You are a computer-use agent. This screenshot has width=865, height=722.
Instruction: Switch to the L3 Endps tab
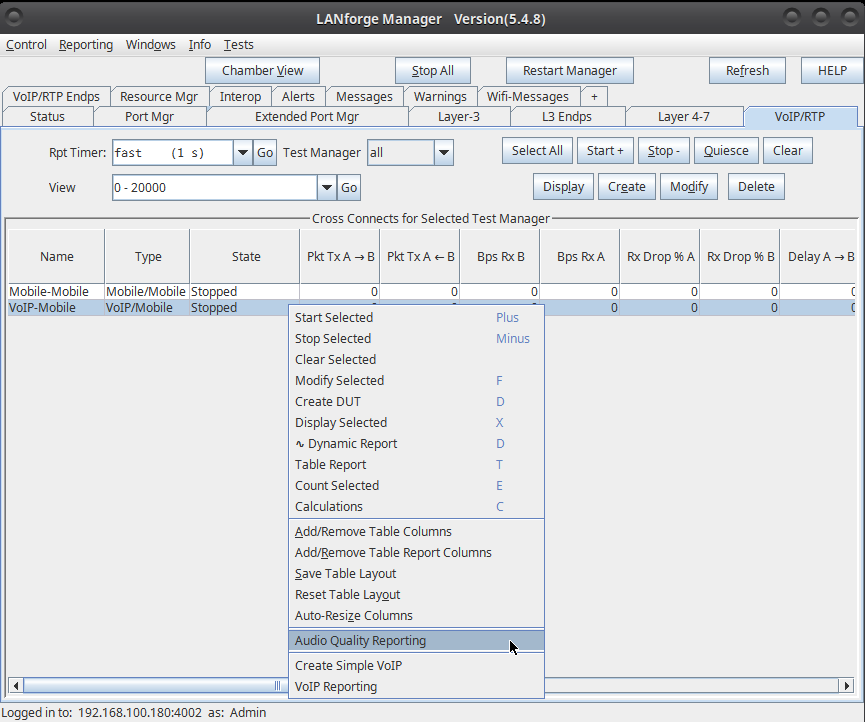(567, 117)
